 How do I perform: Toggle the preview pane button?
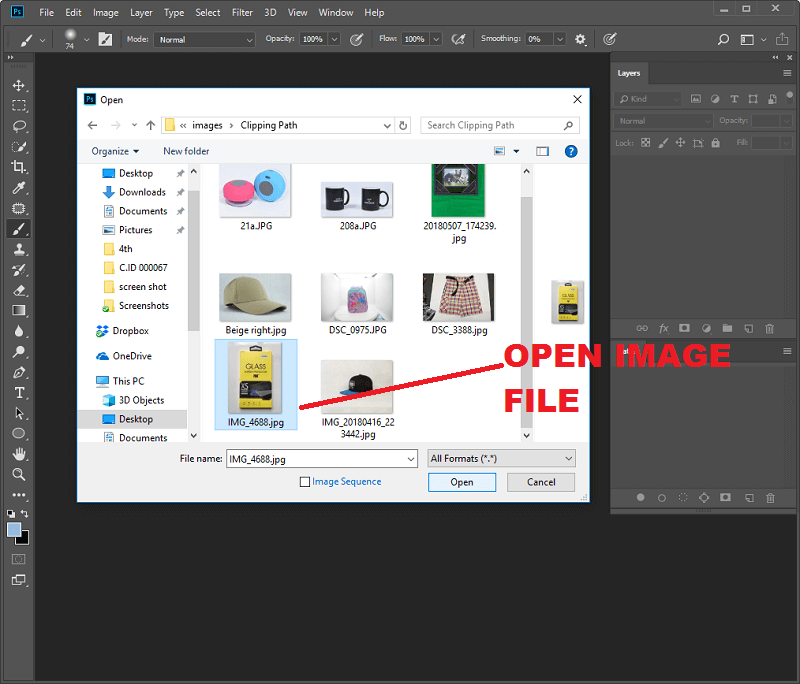pyautogui.click(x=542, y=151)
